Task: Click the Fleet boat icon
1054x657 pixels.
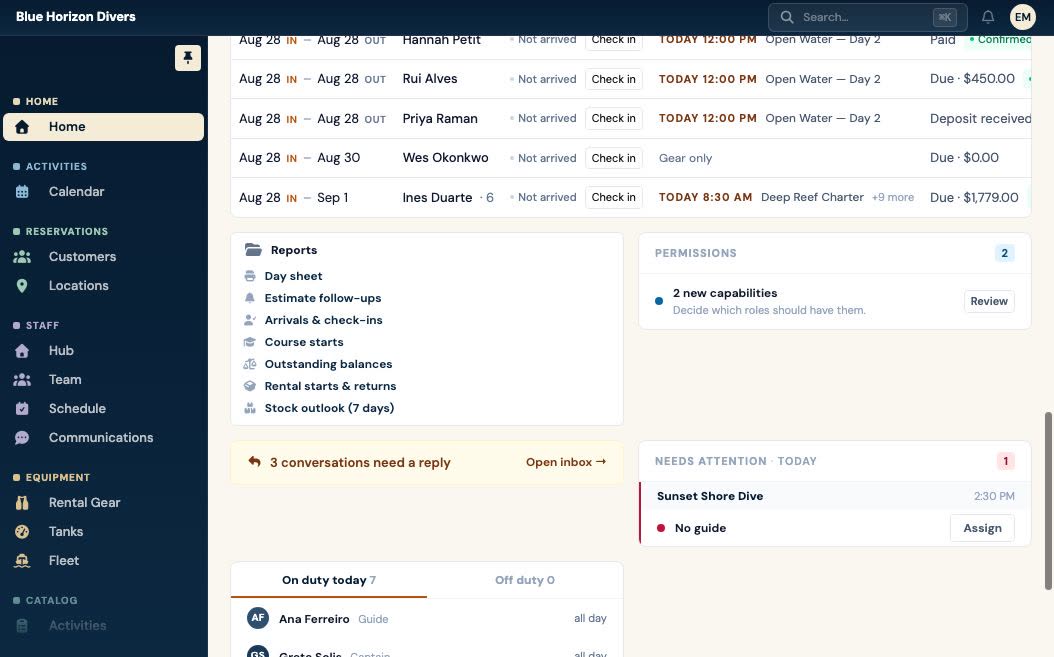Action: point(22,561)
